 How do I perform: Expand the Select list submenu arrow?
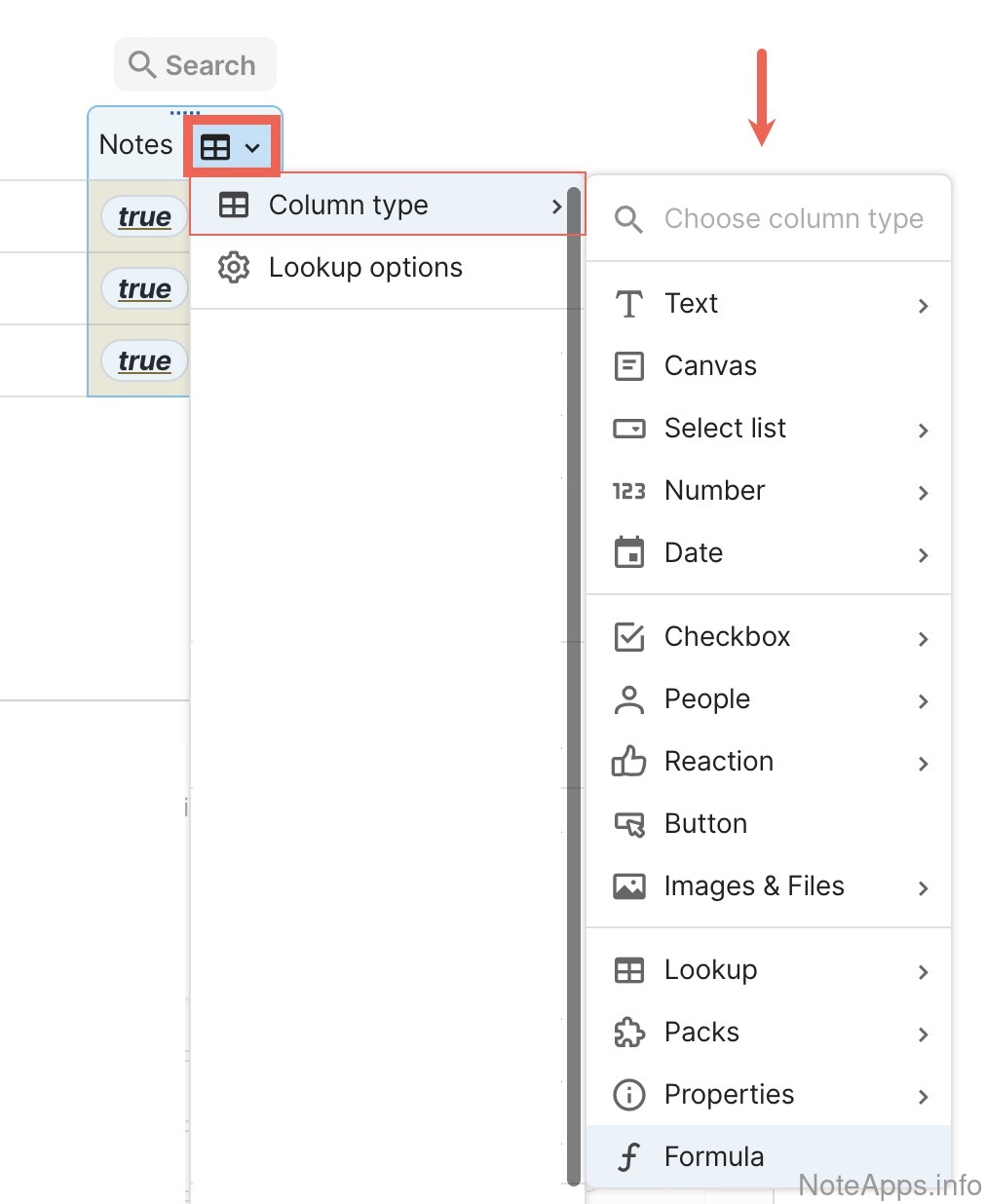pos(923,430)
